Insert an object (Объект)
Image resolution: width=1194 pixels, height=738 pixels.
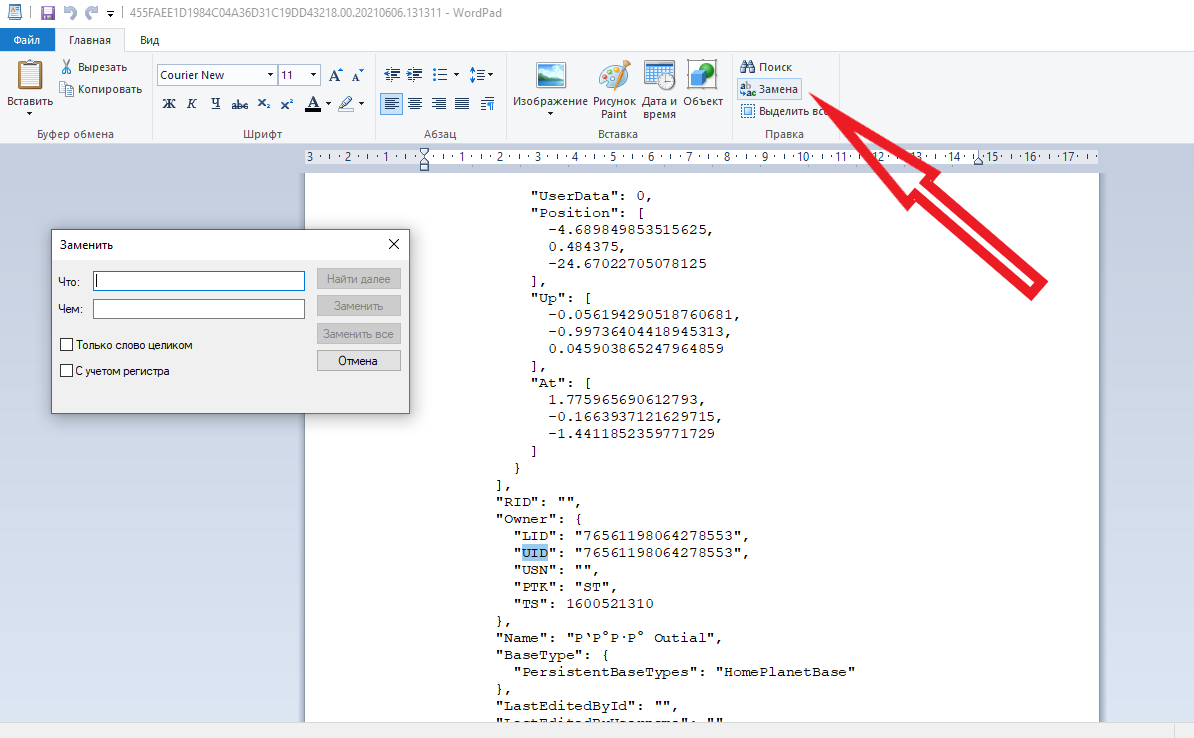pos(703,90)
